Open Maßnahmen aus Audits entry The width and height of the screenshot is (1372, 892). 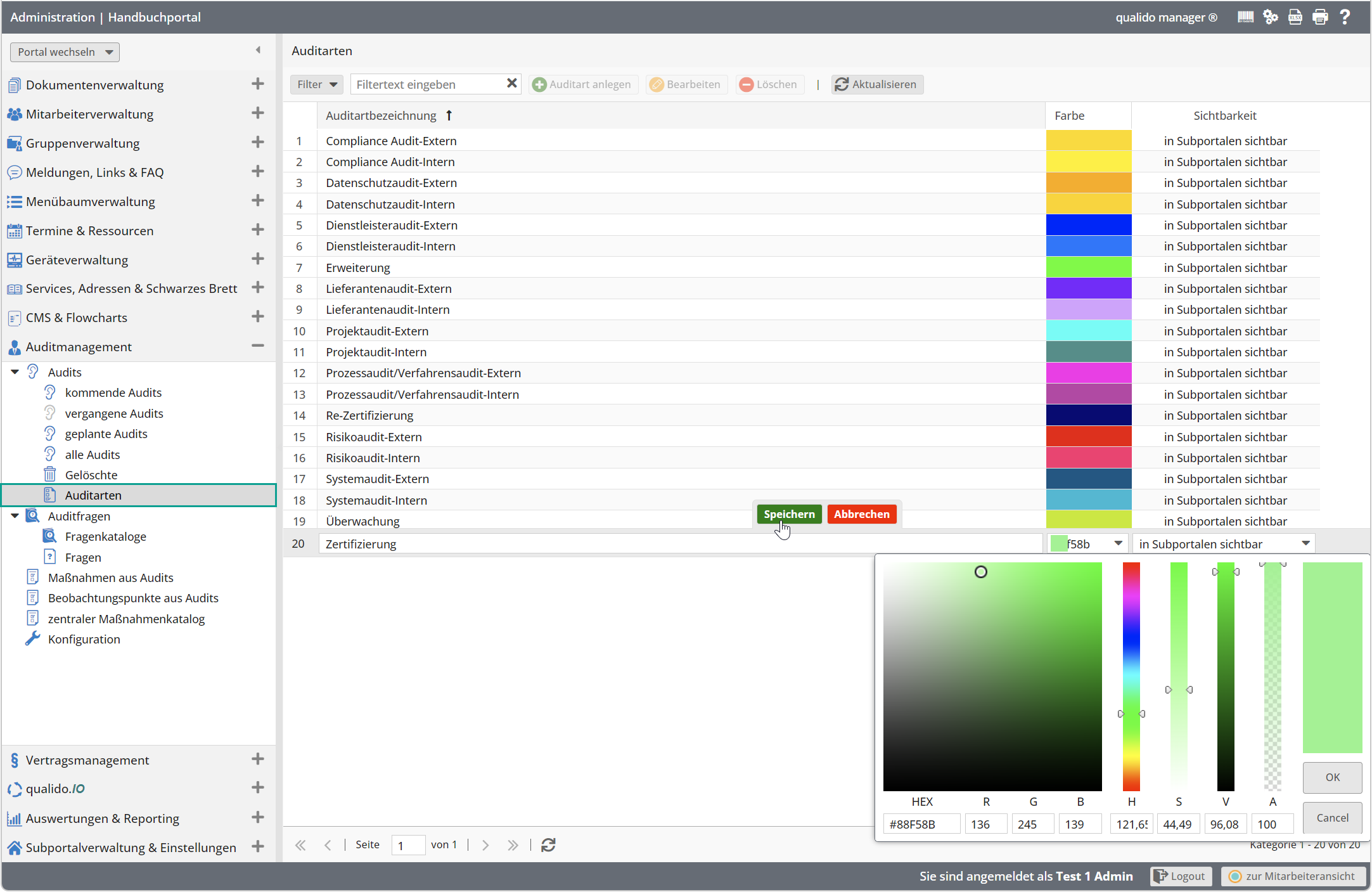point(110,578)
